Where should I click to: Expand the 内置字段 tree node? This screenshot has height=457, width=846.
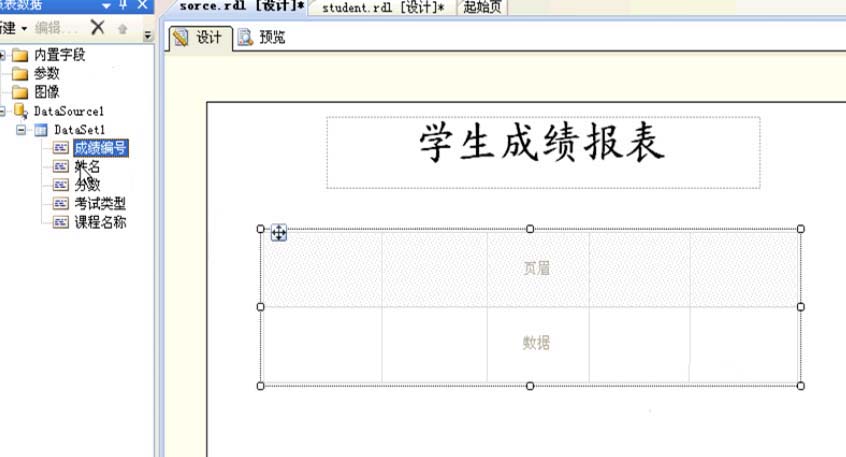2,55
